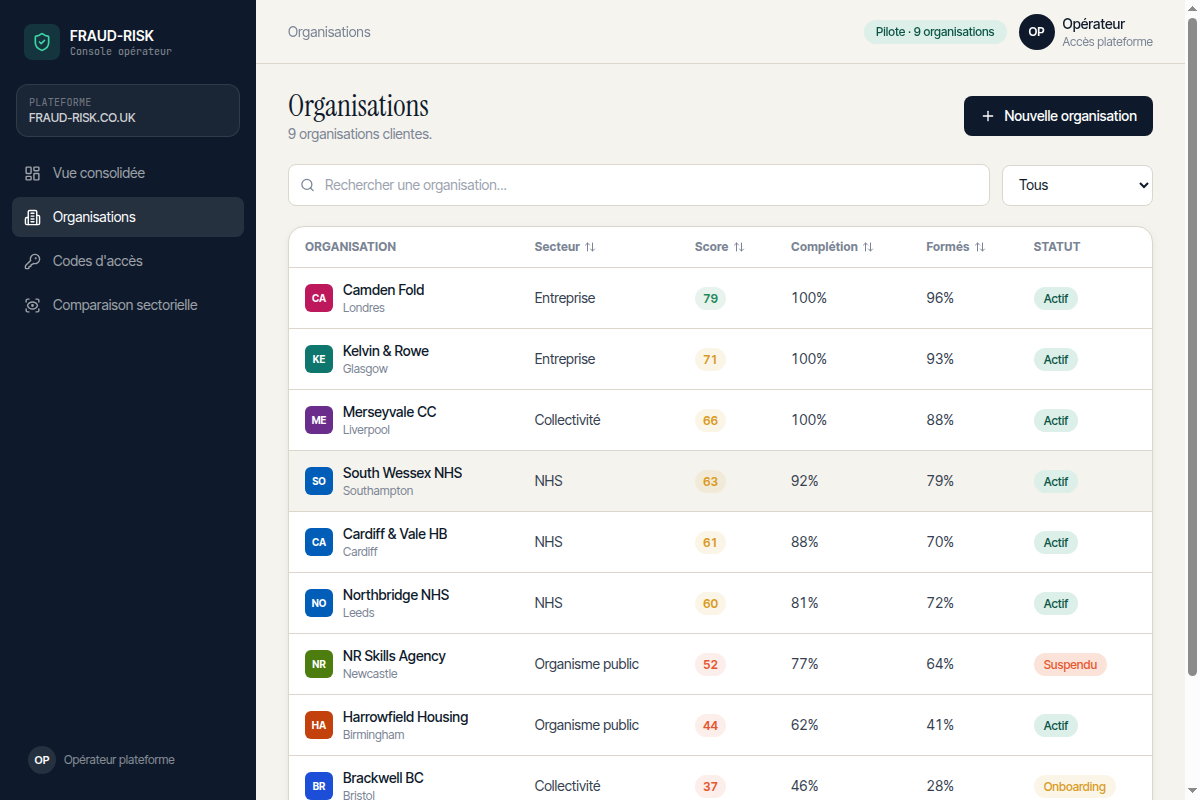Sort table by Score column
Image resolution: width=1200 pixels, height=800 pixels.
coord(719,247)
